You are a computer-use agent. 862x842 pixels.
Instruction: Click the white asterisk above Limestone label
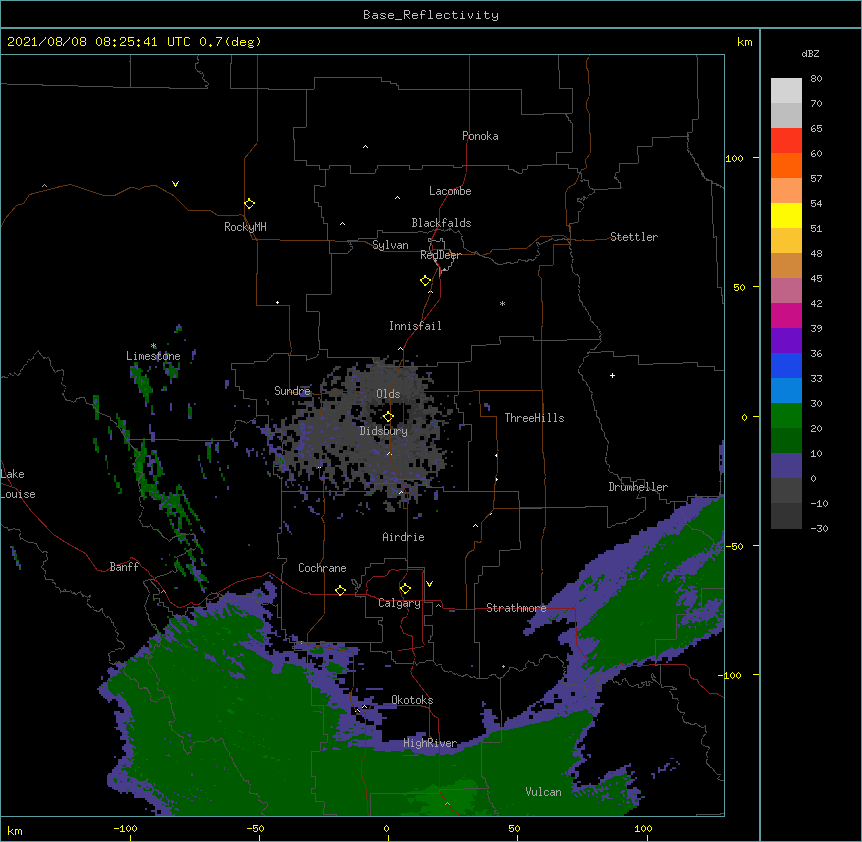[153, 346]
